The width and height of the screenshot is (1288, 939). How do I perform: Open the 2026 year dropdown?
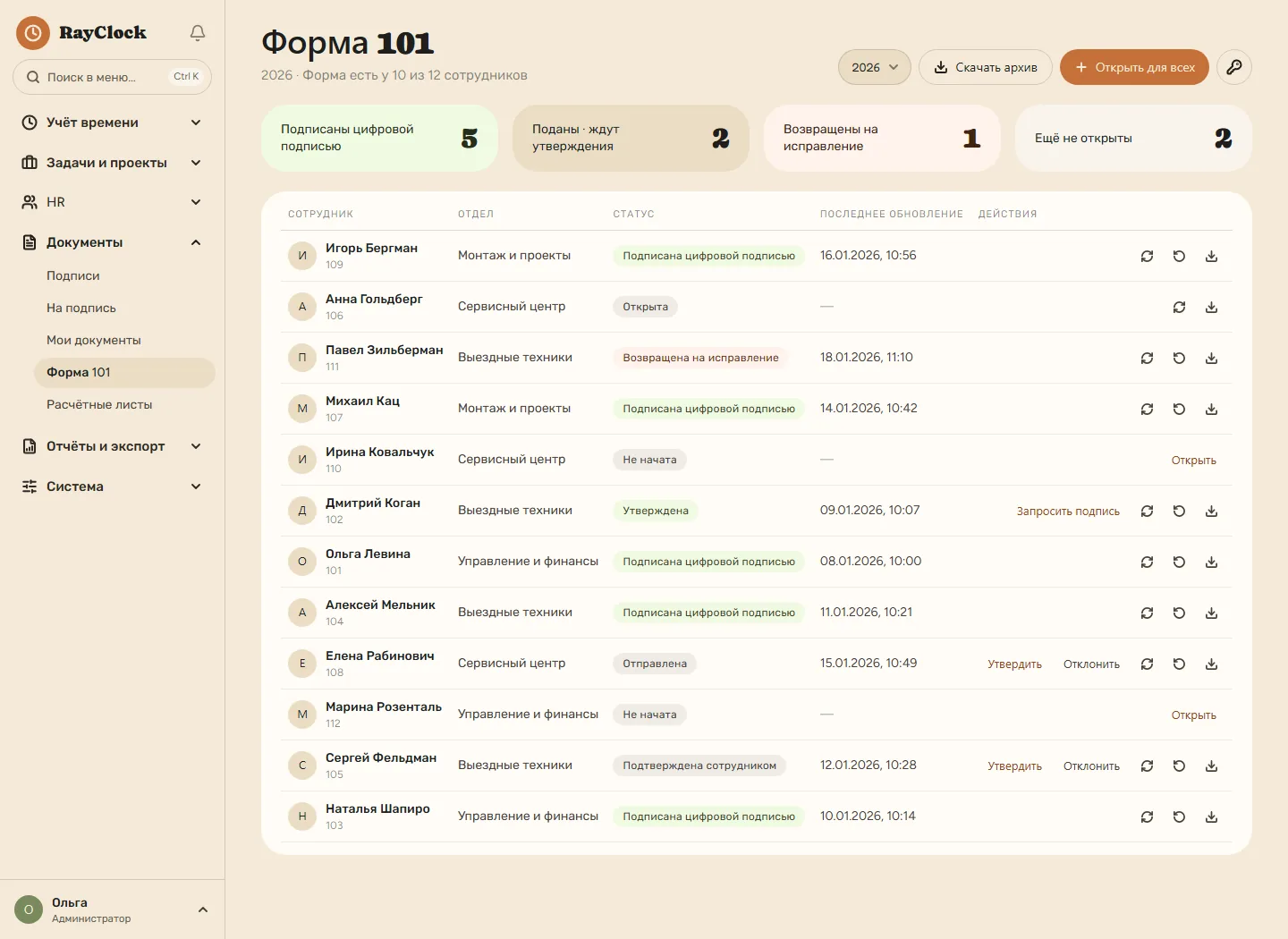pyautogui.click(x=875, y=67)
